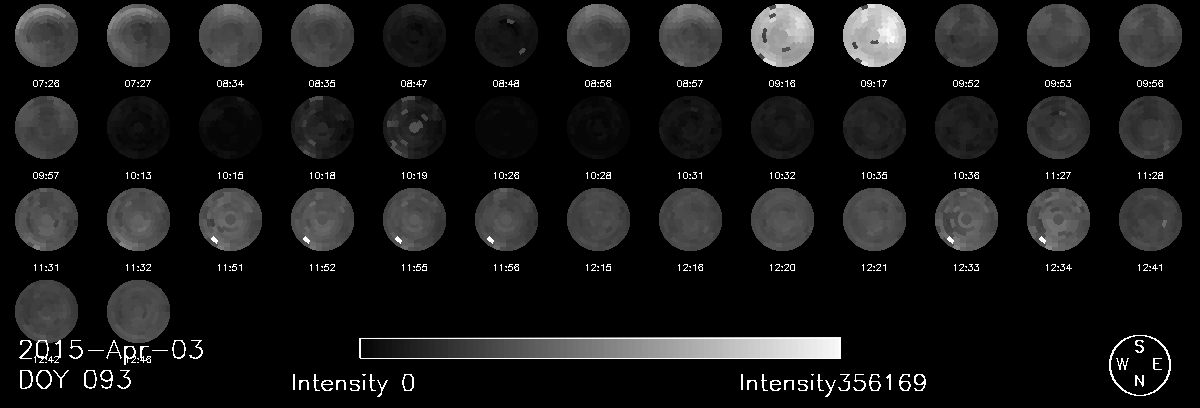Pick the disk image labeled 08:47
This screenshot has height=408, width=1200.
coord(414,35)
